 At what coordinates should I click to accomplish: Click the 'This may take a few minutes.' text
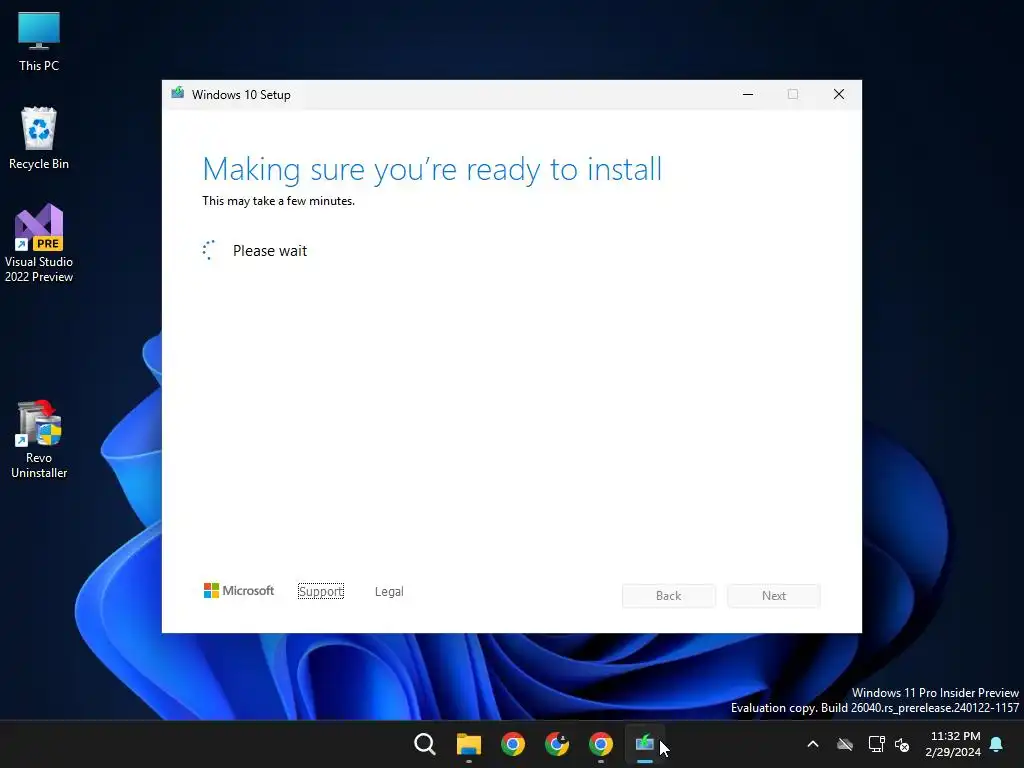pos(278,201)
